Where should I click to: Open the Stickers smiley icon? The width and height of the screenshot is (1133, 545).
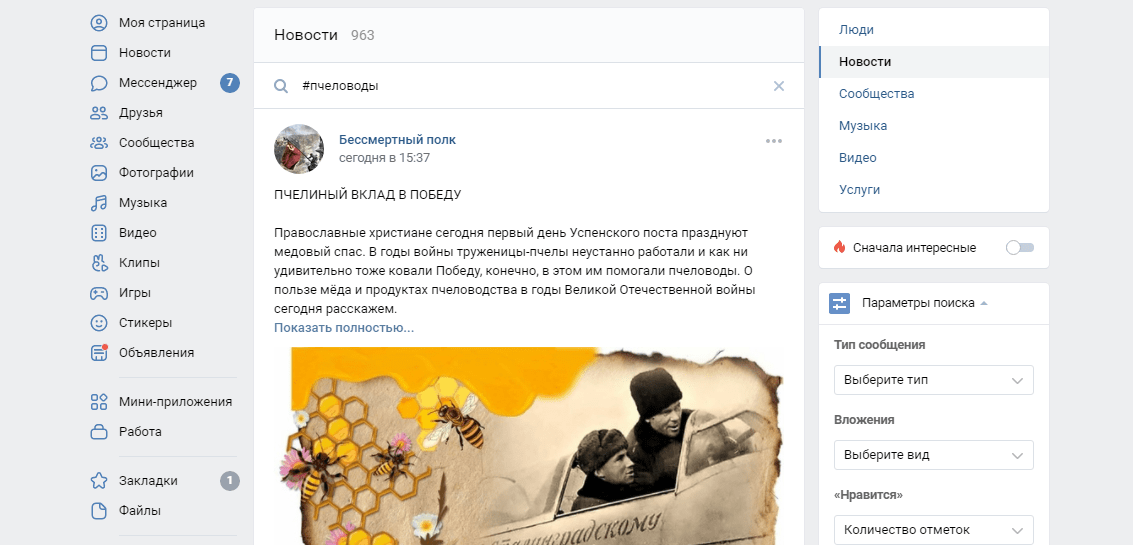click(99, 323)
